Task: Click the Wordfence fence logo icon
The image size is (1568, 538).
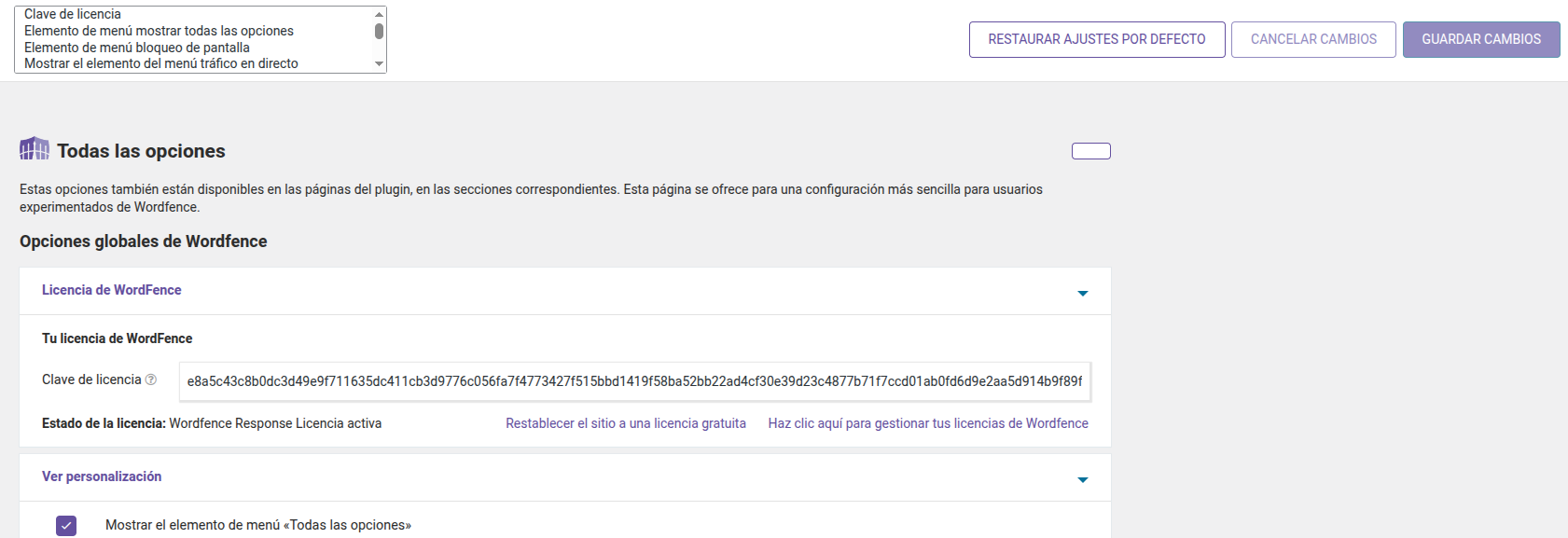Action: coord(35,148)
